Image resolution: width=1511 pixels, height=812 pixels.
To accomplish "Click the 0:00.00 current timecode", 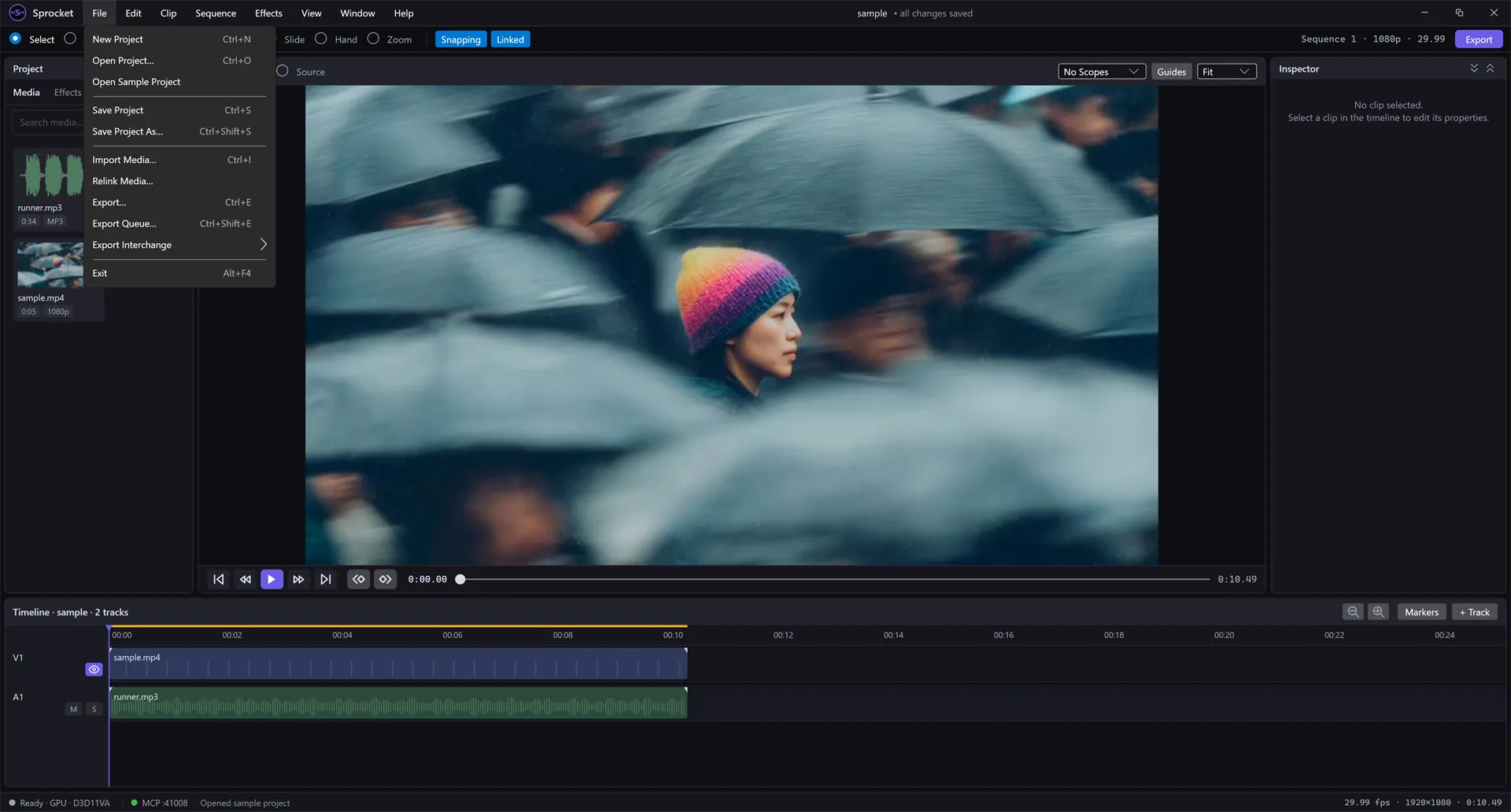I will click(x=427, y=579).
